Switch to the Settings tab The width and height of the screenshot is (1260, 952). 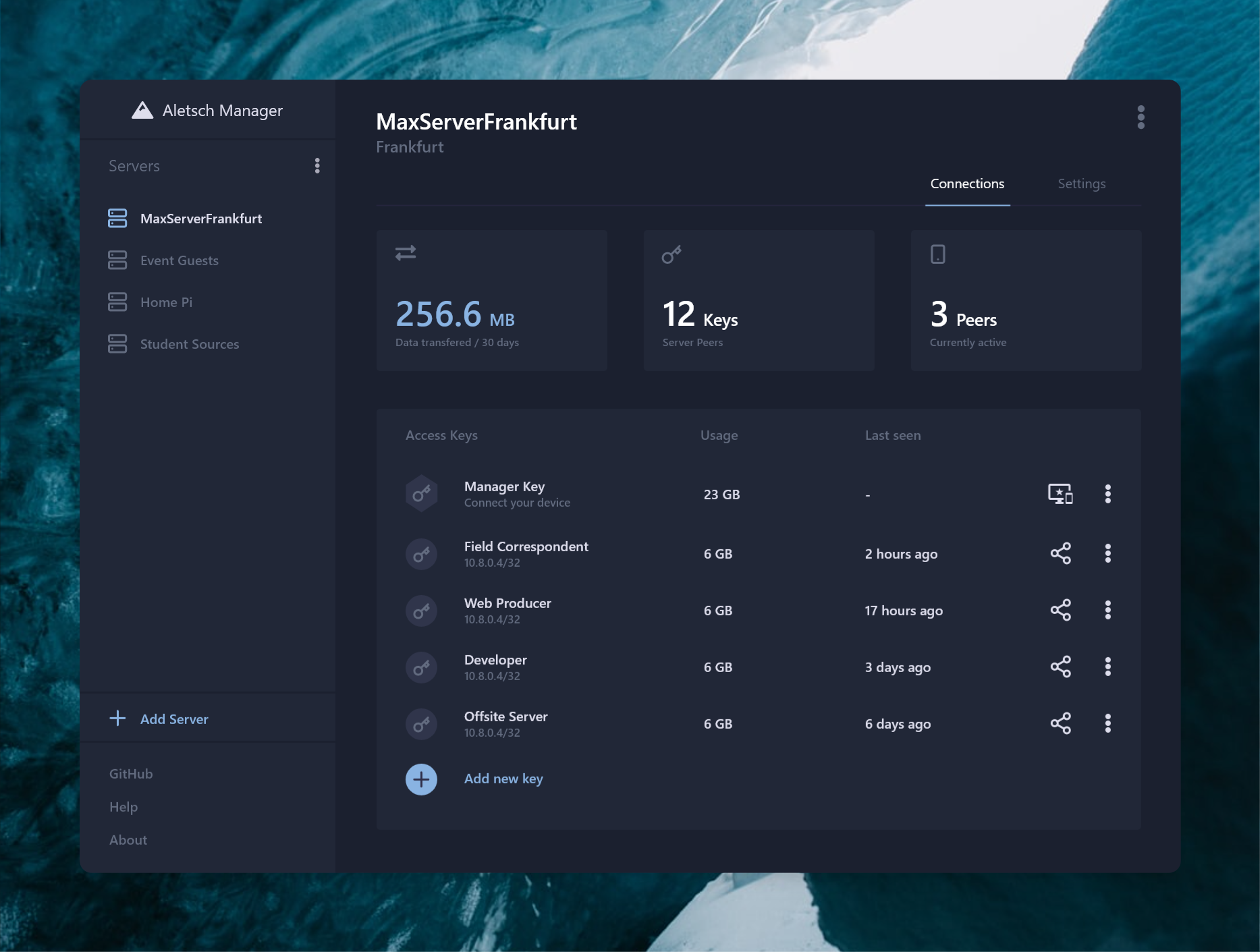coord(1081,184)
